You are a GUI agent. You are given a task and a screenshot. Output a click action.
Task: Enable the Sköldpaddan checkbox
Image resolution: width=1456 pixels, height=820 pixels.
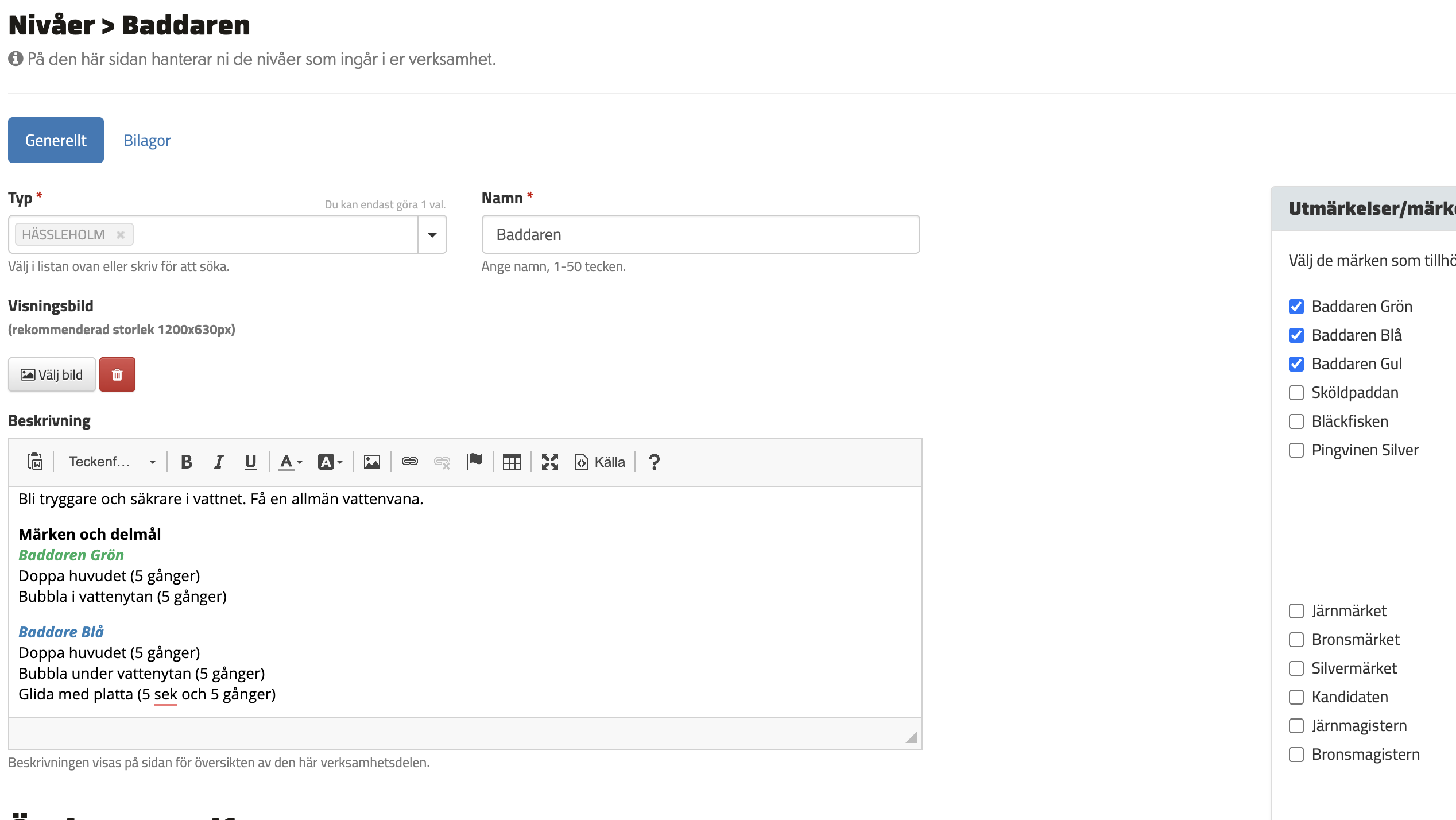click(1296, 393)
